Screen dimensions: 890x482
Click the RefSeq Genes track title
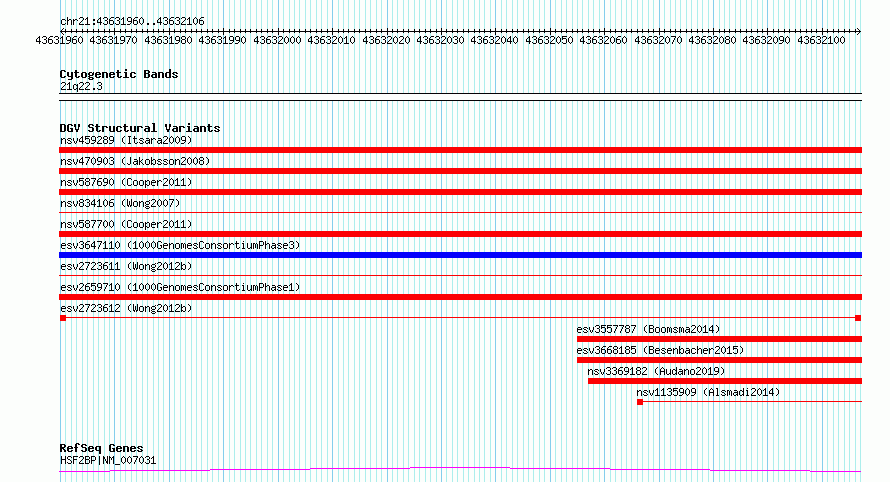click(102, 448)
